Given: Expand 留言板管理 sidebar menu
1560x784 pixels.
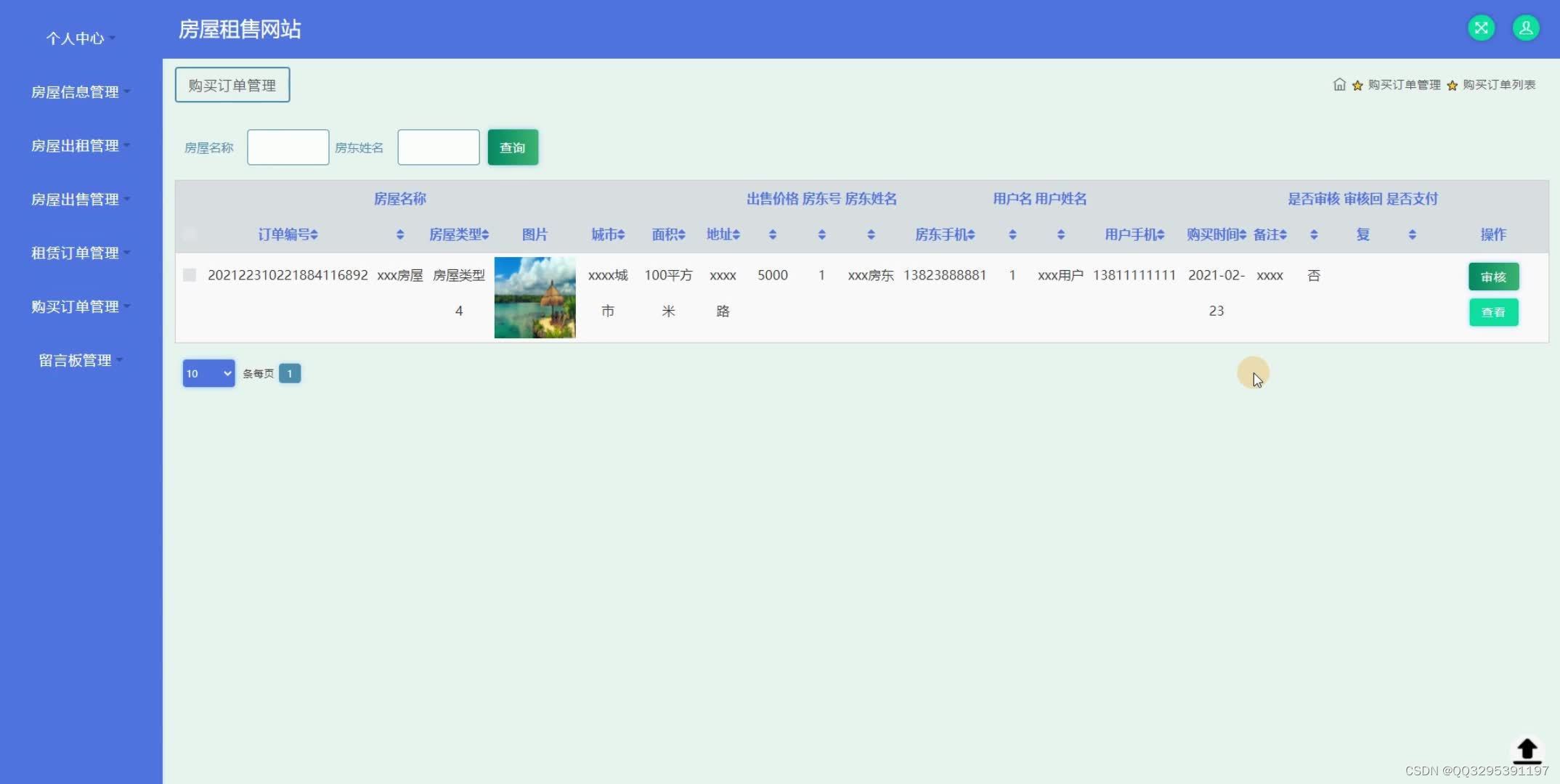Looking at the screenshot, I should 80,360.
